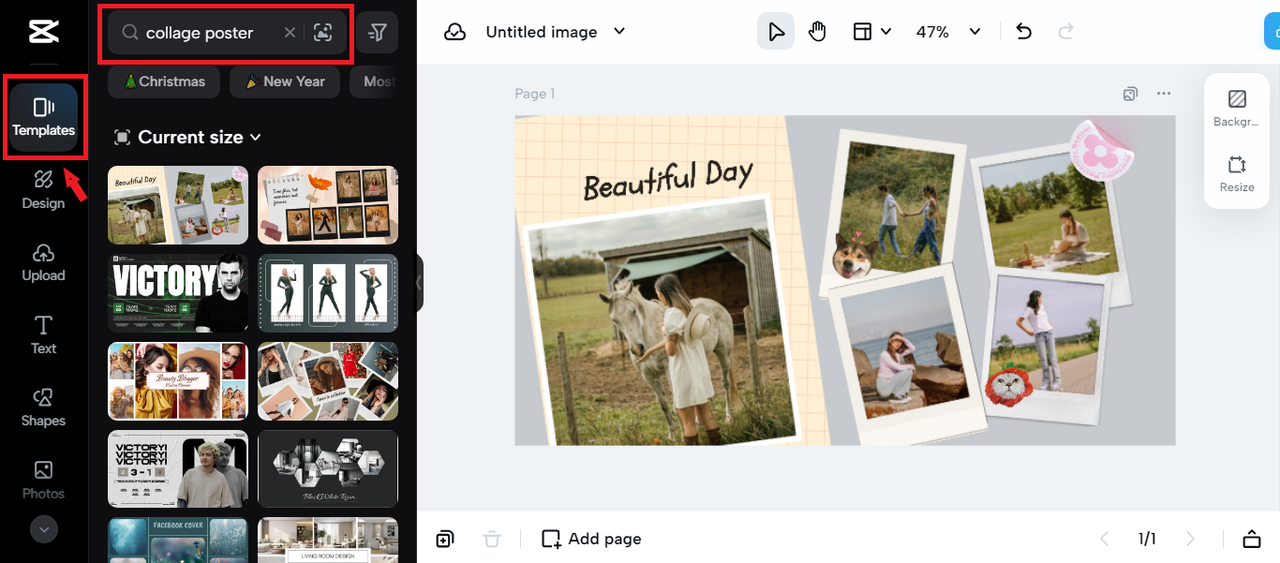Open the Templates sidebar tab
The image size is (1280, 563).
tap(43, 117)
